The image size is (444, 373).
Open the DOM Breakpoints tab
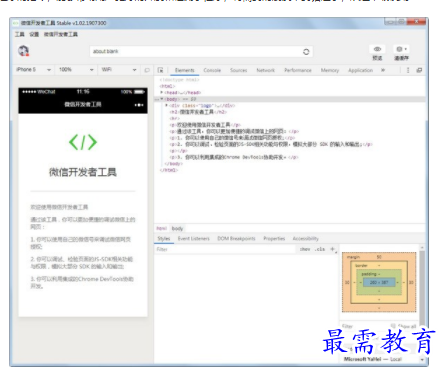coord(236,239)
